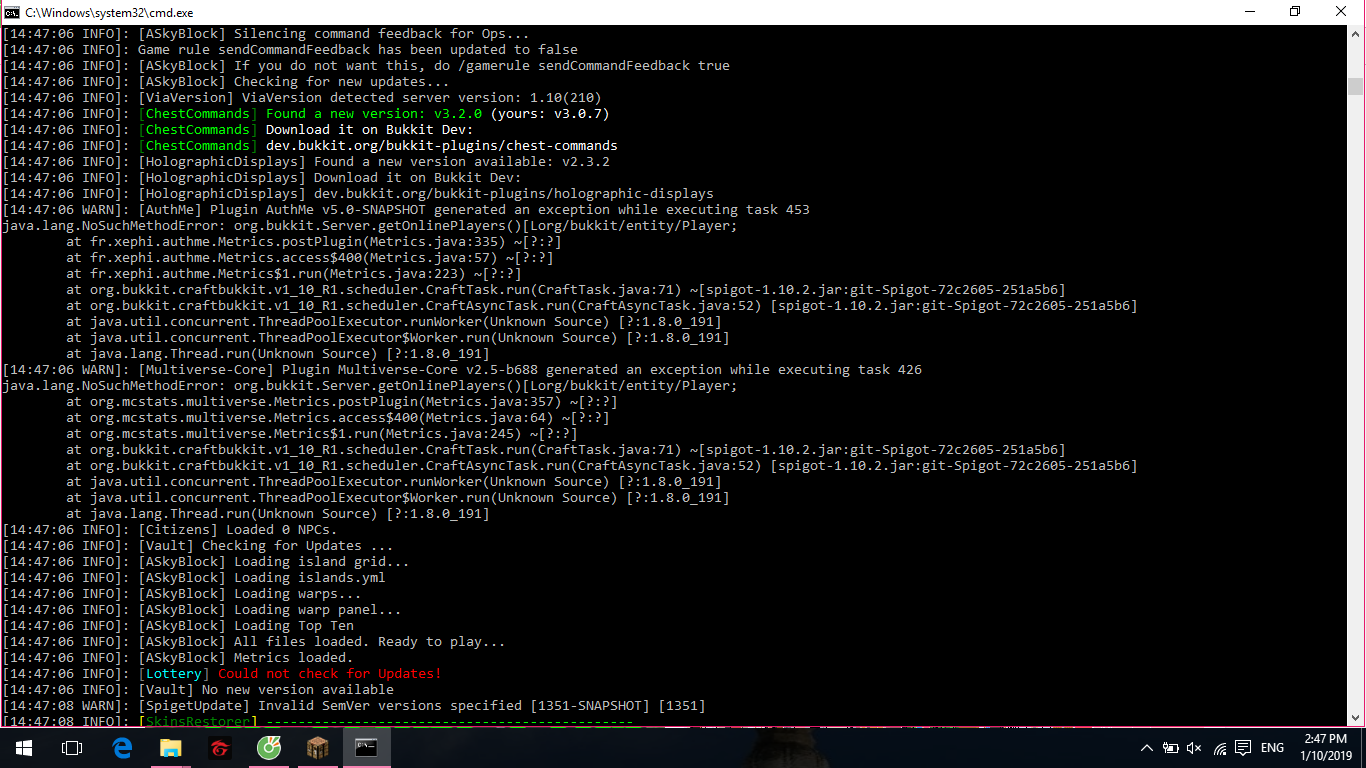Click red 'Could not check for Updates!' text
1366x768 pixels.
330,674
